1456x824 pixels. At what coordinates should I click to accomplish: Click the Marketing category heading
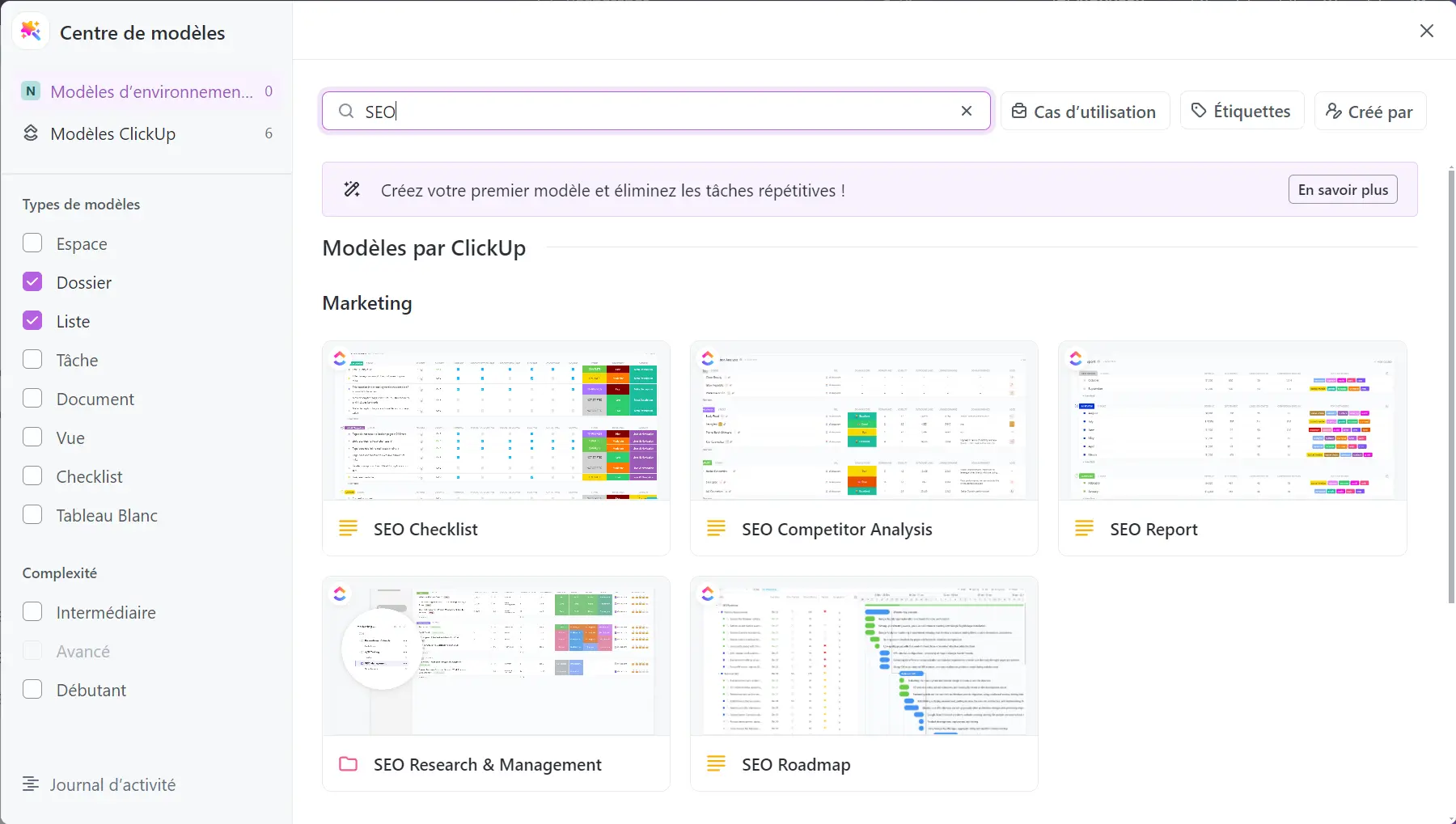tap(367, 302)
